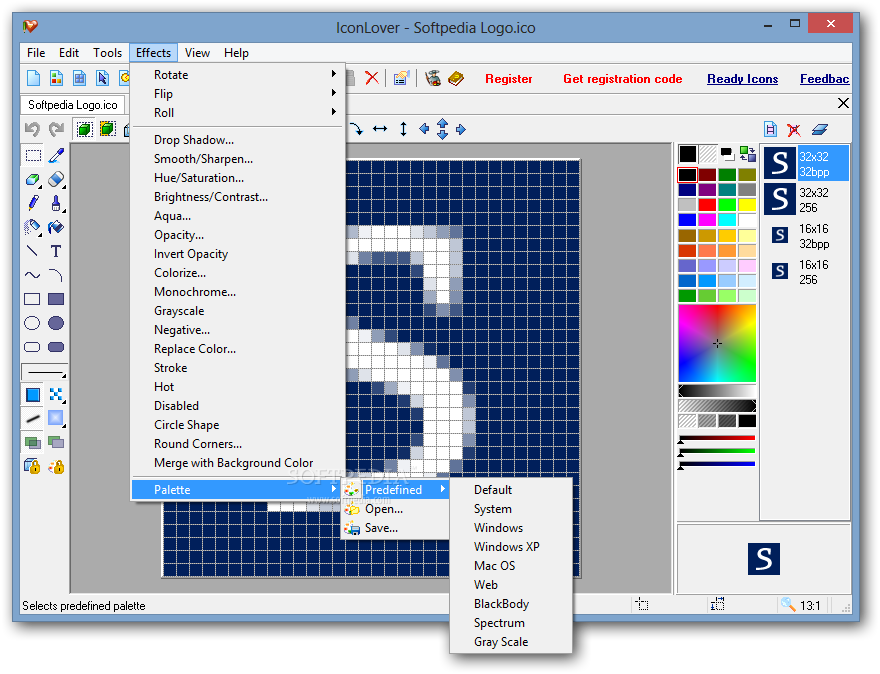Pick the red color swatch
The height and width of the screenshot is (674, 880).
click(x=707, y=205)
